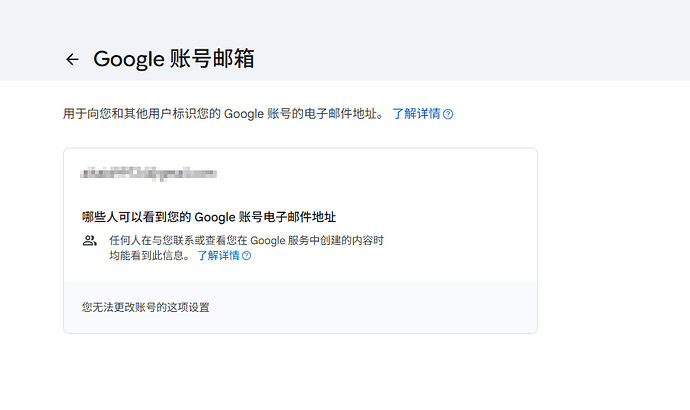The image size is (690, 410).
Task: Click the heading 哪些人可以看到您的 Google 账号电子邮件地址
Action: [x=209, y=217]
